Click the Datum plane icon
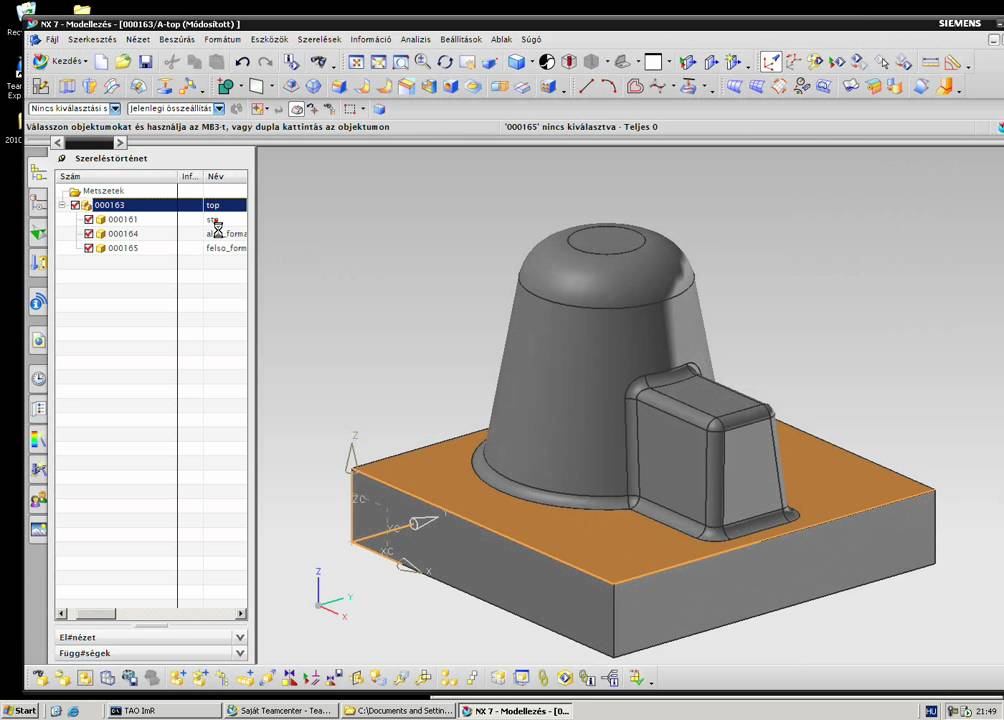The image size is (1004, 720). pos(256,86)
